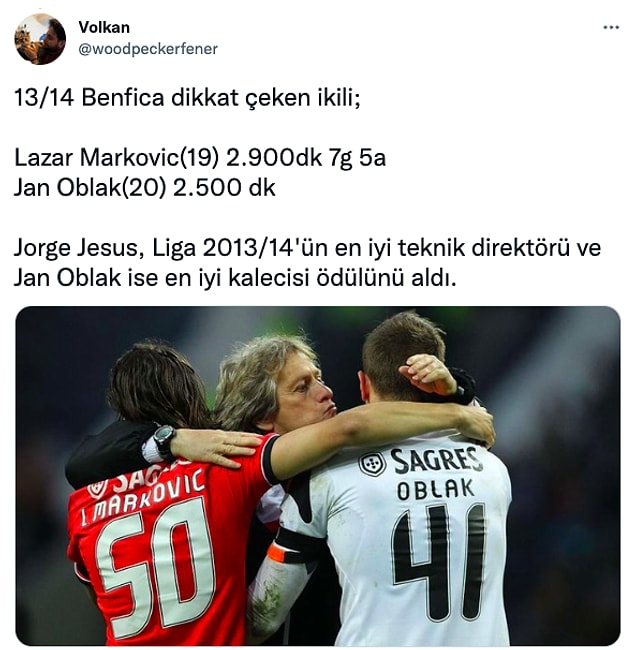Click the league badge beside the SAGRES logo
The height and width of the screenshot is (650, 635).
(x=372, y=464)
